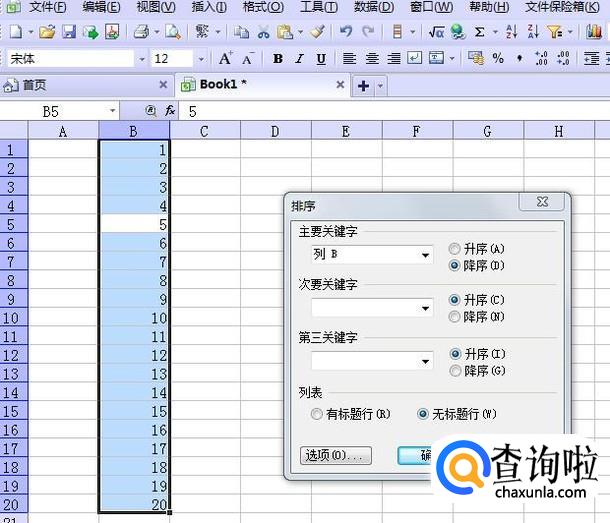Open the font size 12 dropdown
This screenshot has height=523, width=610.
(201, 59)
